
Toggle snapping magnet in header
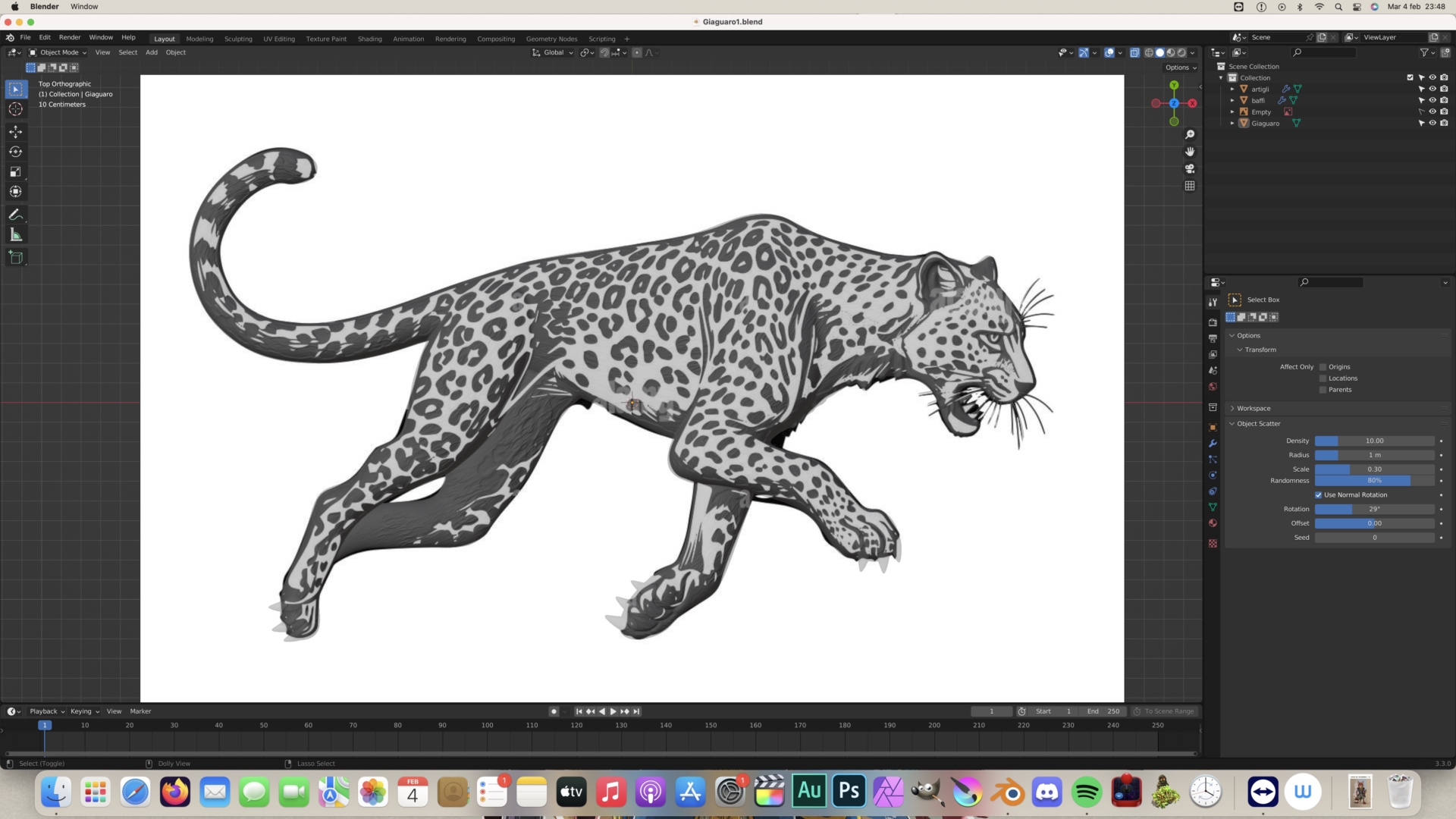point(604,53)
